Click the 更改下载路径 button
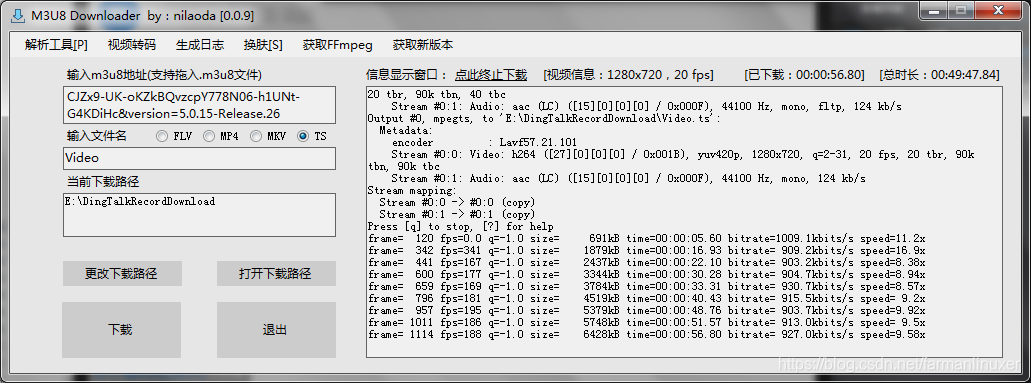Viewport: 1031px width, 383px height. coord(122,274)
